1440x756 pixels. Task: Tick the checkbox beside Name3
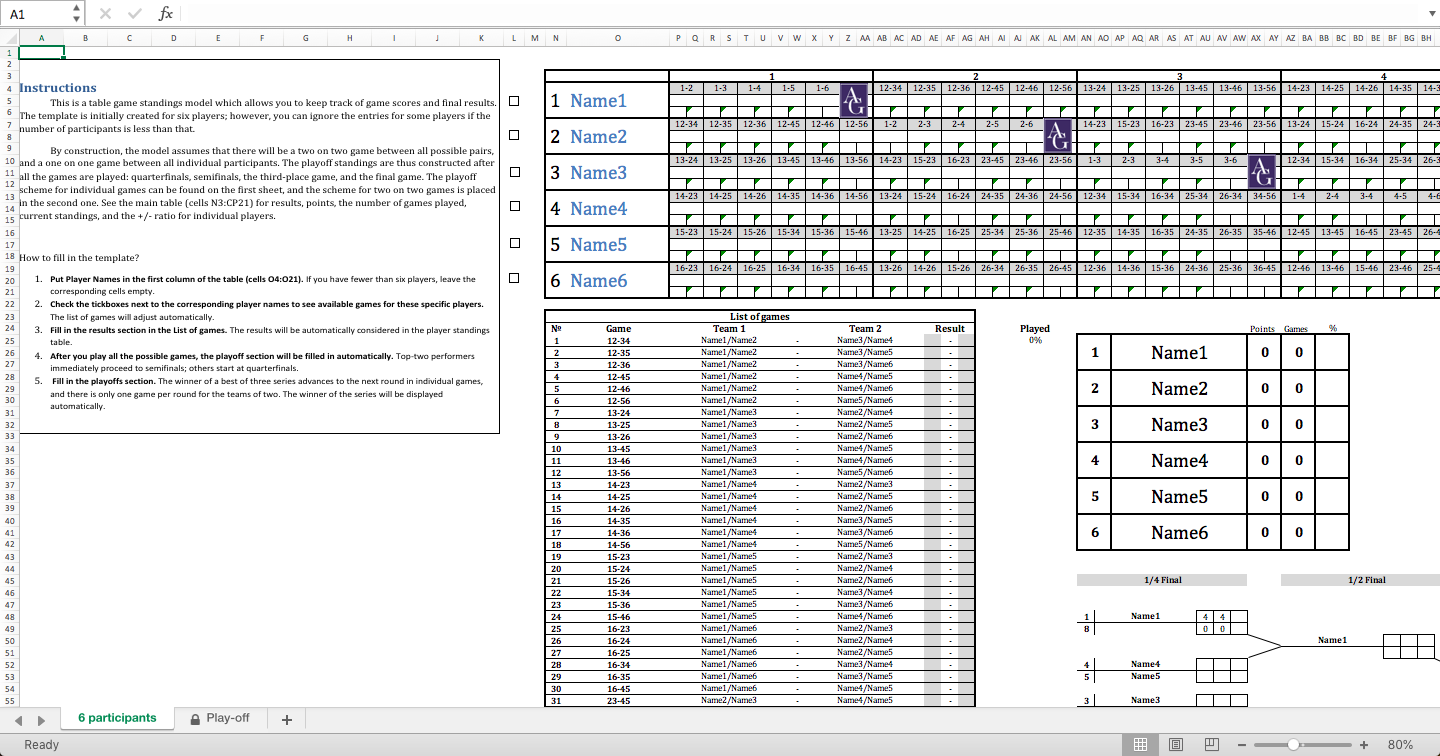point(514,171)
